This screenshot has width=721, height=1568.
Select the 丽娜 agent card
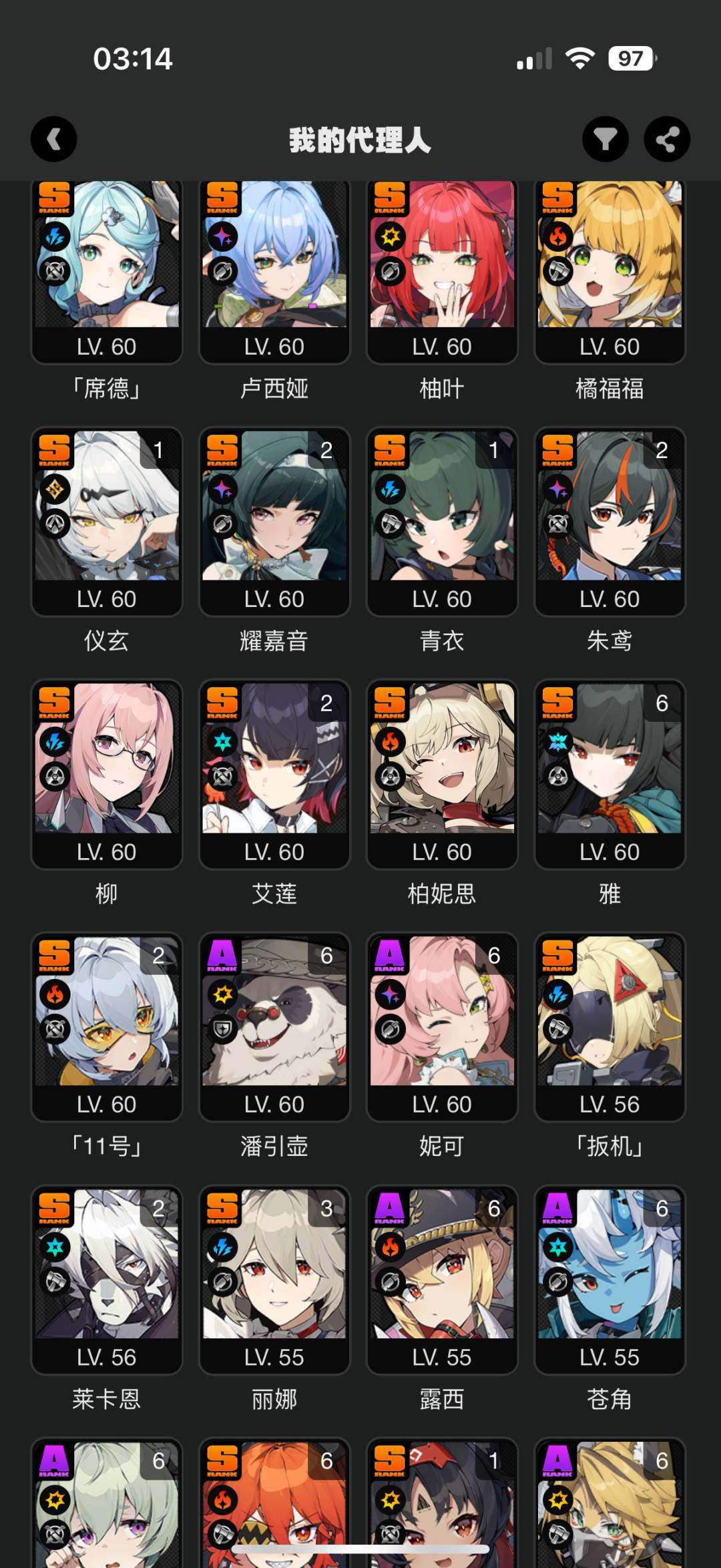point(274,1280)
